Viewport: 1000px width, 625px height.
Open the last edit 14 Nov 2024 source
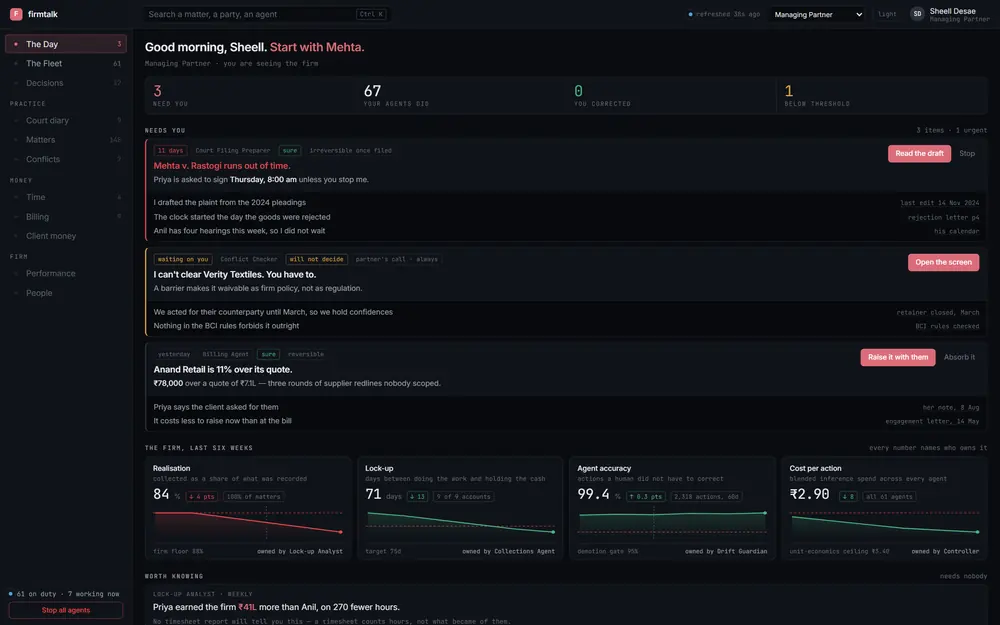[x=939, y=203]
